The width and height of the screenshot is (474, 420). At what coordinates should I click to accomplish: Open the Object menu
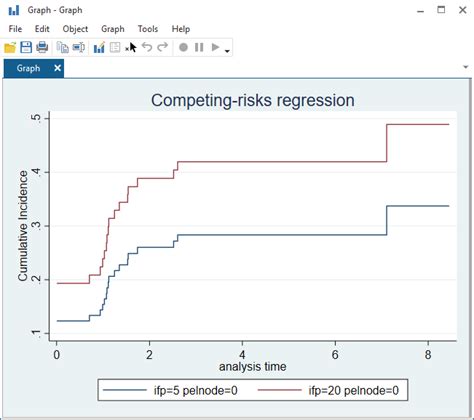click(75, 29)
